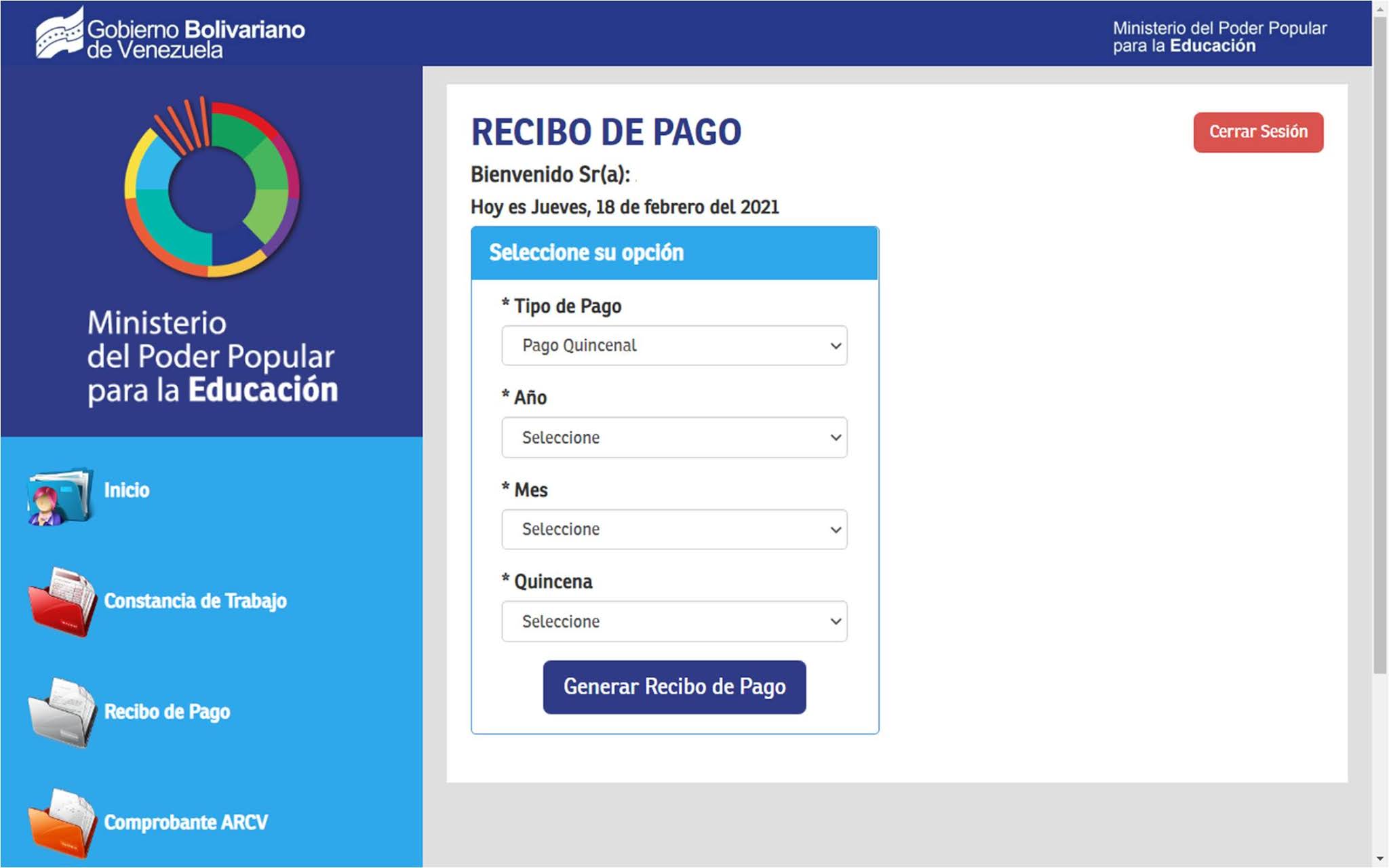Click the Gobierno Bolivariano flag logo

coord(60,33)
